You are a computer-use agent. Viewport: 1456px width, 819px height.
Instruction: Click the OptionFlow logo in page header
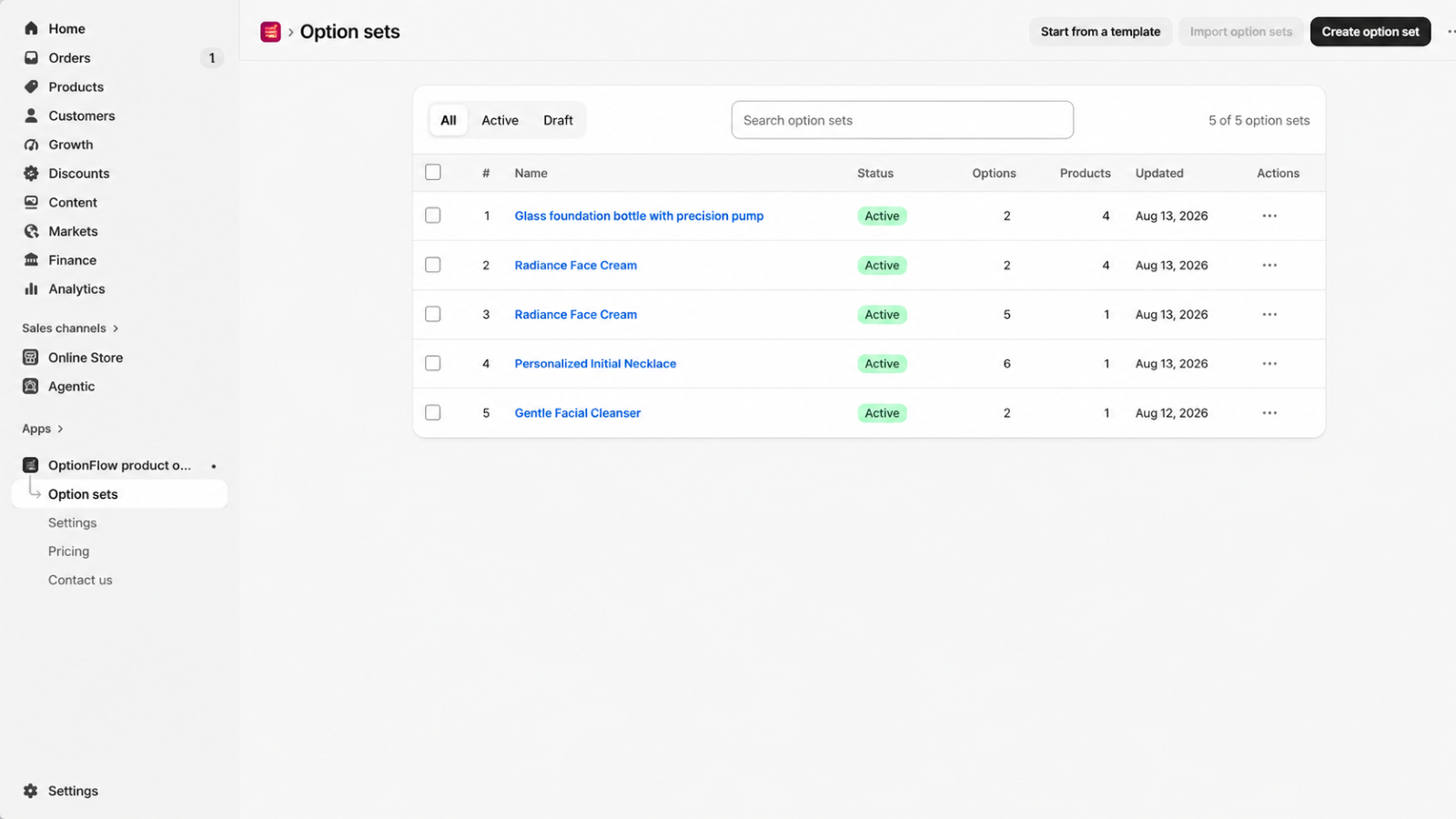(270, 32)
